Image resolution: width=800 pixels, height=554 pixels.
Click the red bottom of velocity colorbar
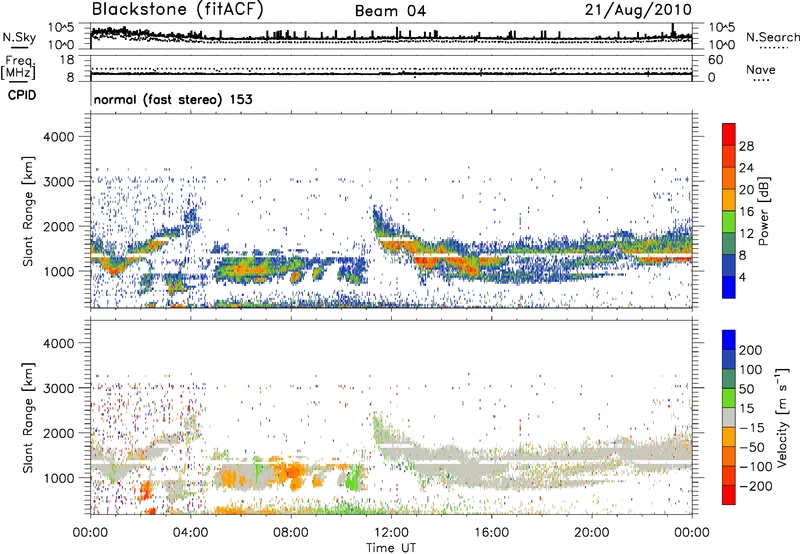point(729,495)
